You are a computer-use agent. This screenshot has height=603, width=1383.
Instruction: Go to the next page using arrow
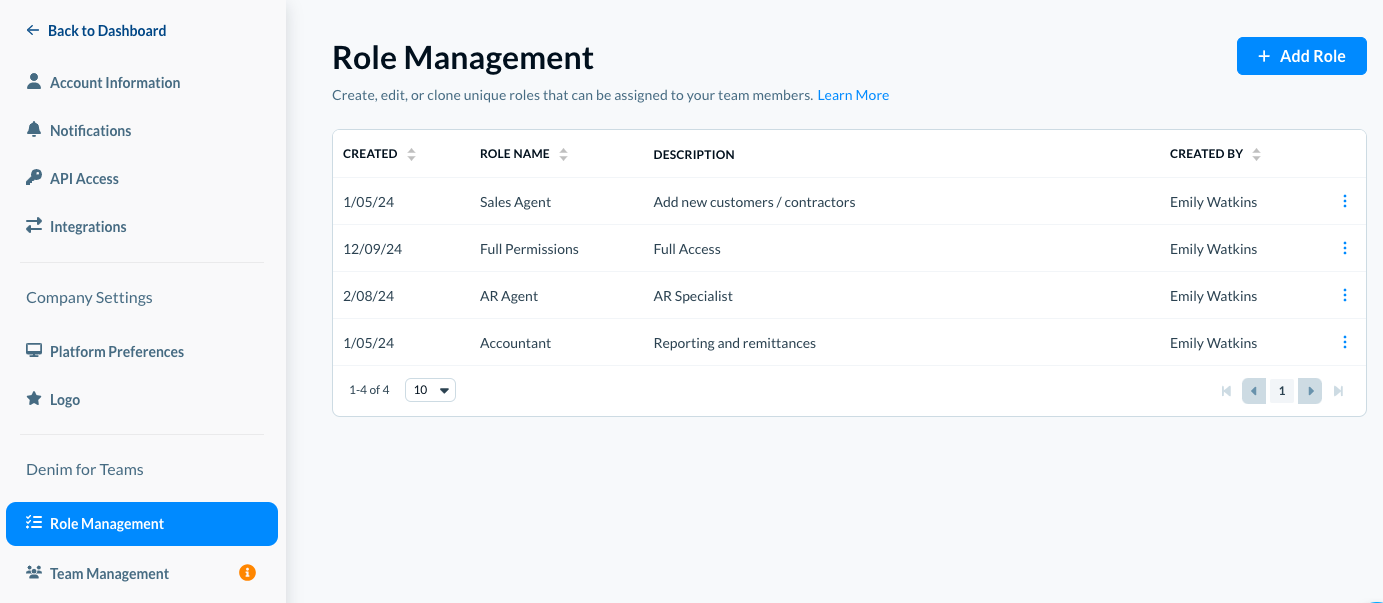coord(1310,391)
